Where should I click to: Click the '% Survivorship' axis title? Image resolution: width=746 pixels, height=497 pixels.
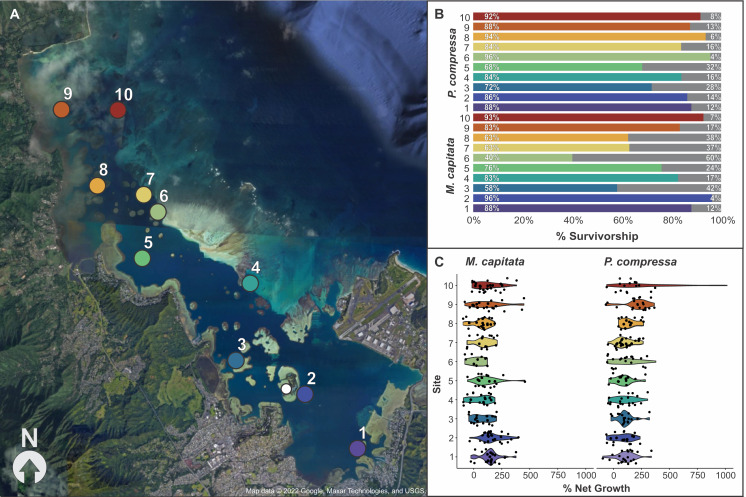pyautogui.click(x=597, y=236)
